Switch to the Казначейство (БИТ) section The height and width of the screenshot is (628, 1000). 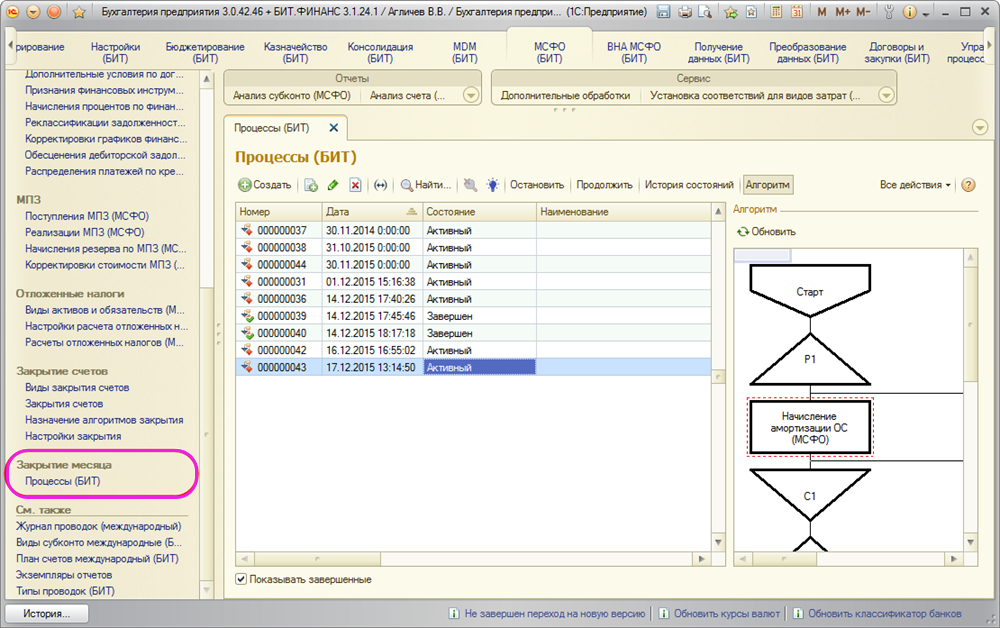pos(294,53)
